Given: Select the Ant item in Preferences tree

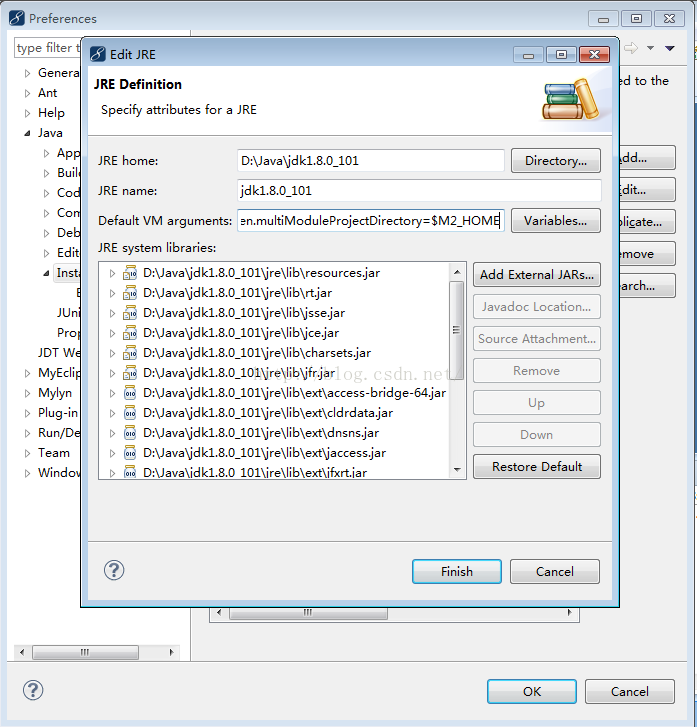Looking at the screenshot, I should 47,93.
